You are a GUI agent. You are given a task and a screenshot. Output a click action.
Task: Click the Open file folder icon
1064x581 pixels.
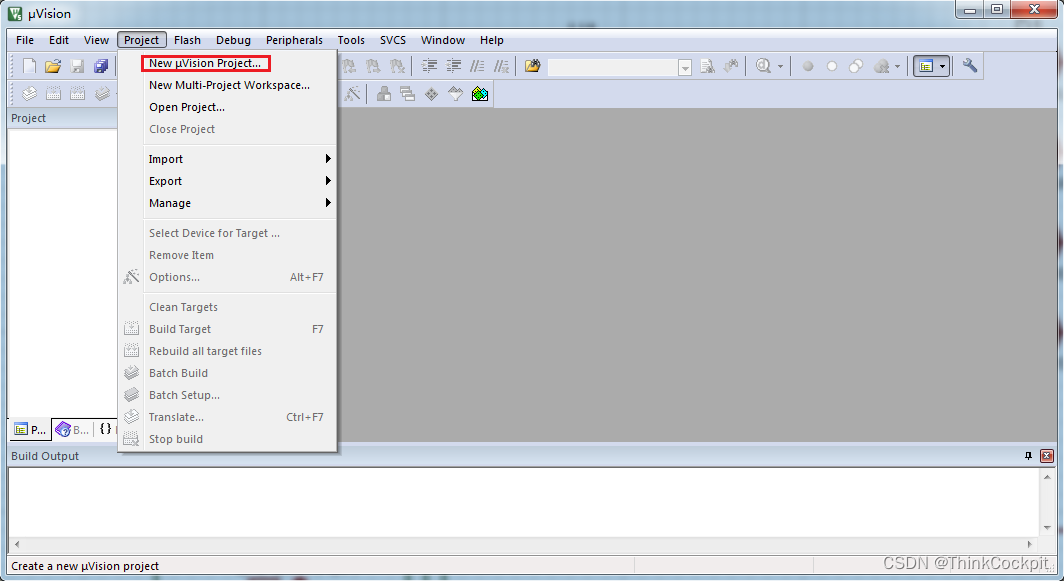(53, 66)
